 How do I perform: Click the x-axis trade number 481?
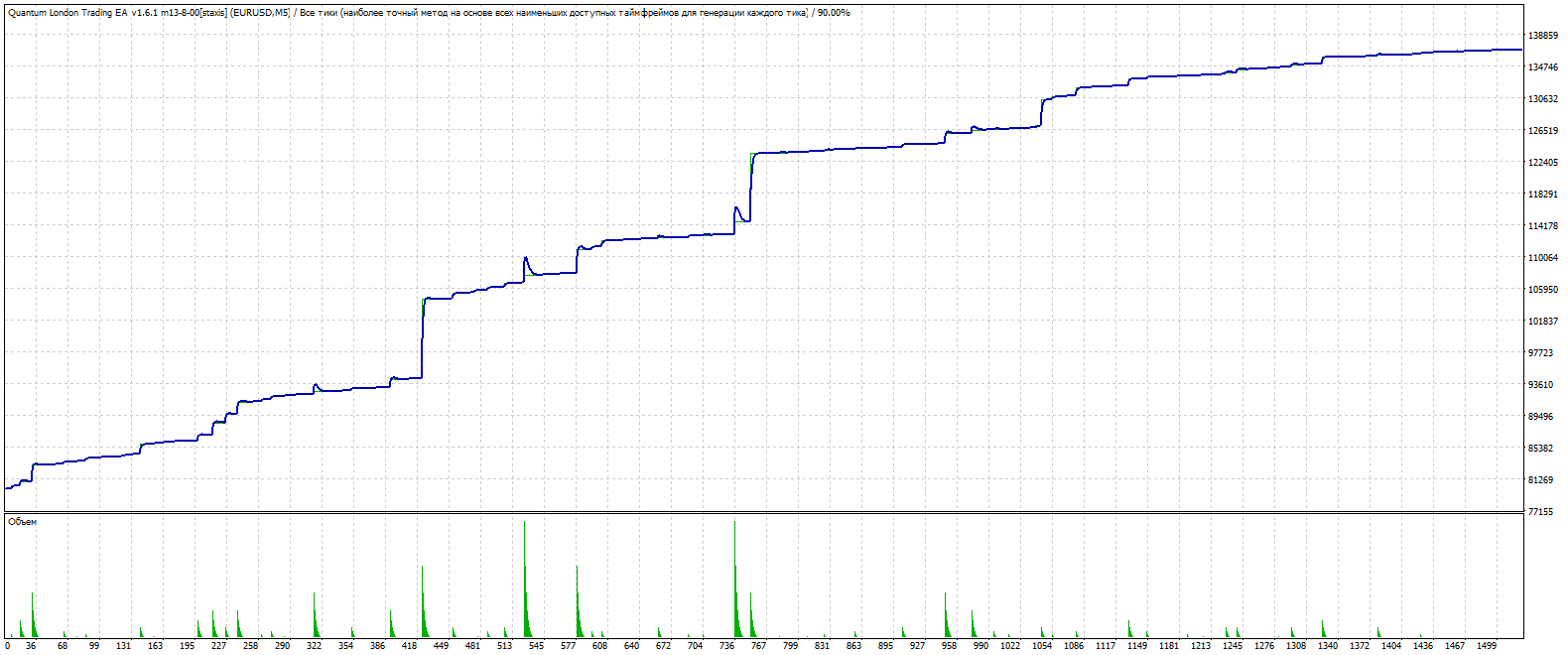coord(472,646)
